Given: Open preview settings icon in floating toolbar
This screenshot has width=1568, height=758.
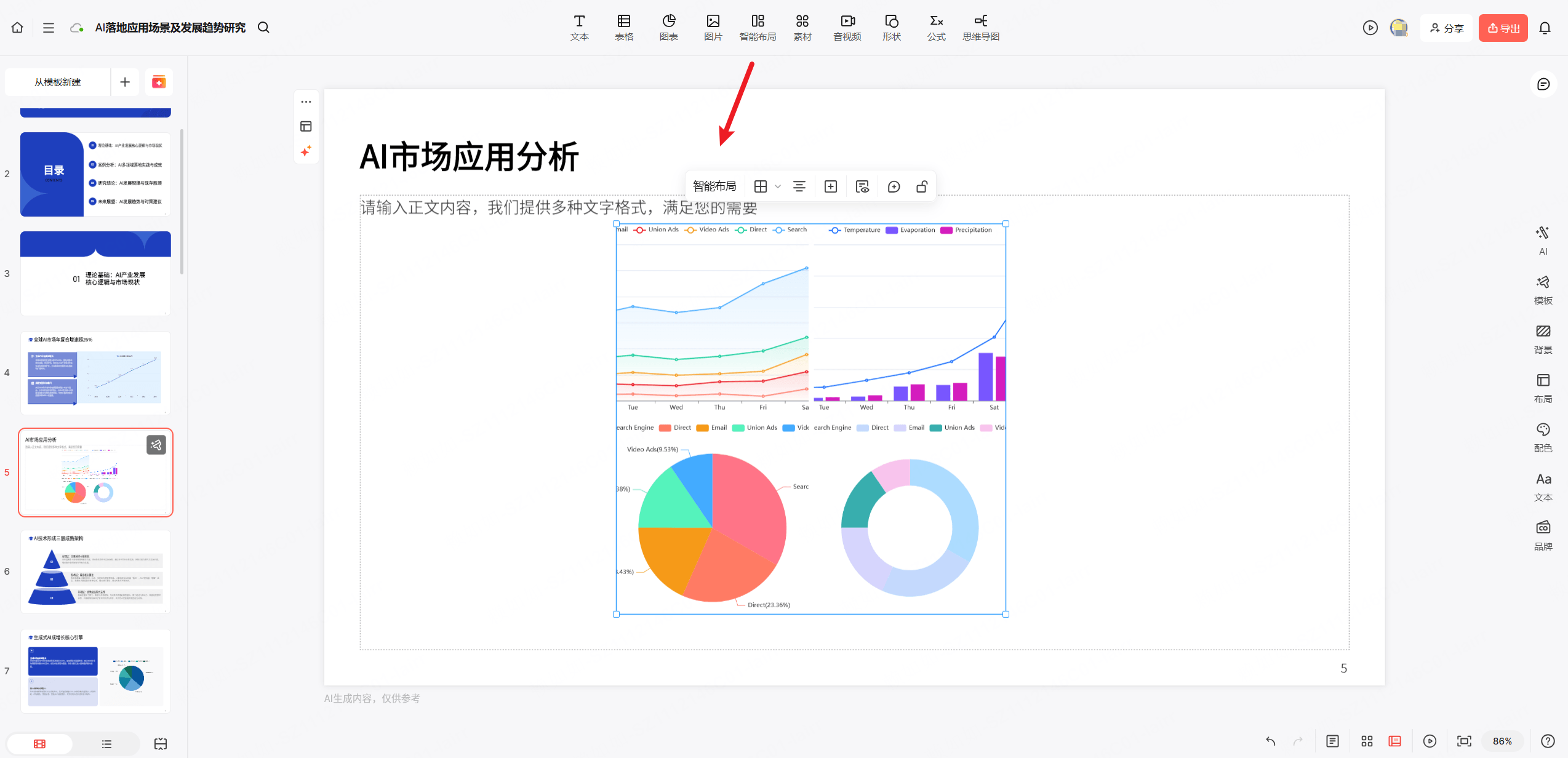Looking at the screenshot, I should (863, 186).
